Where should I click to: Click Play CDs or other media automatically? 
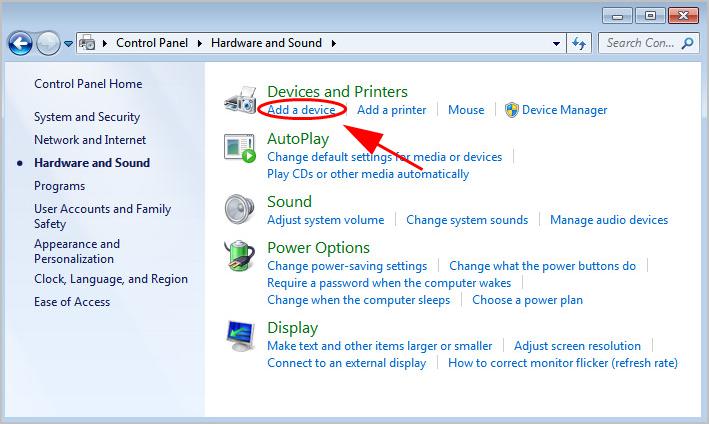tap(368, 174)
